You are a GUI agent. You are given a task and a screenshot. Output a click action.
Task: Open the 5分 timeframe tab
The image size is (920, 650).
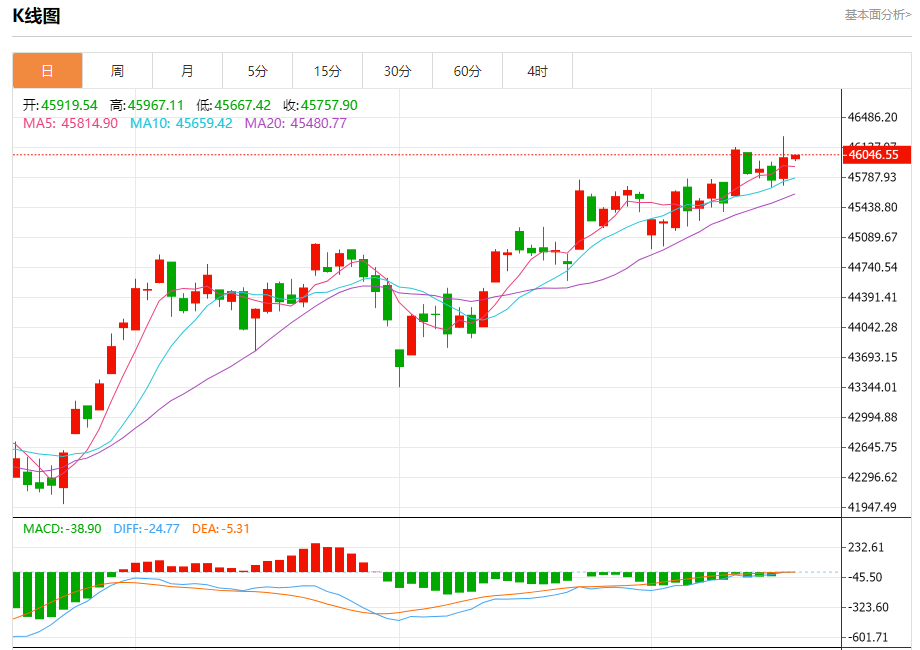258,71
